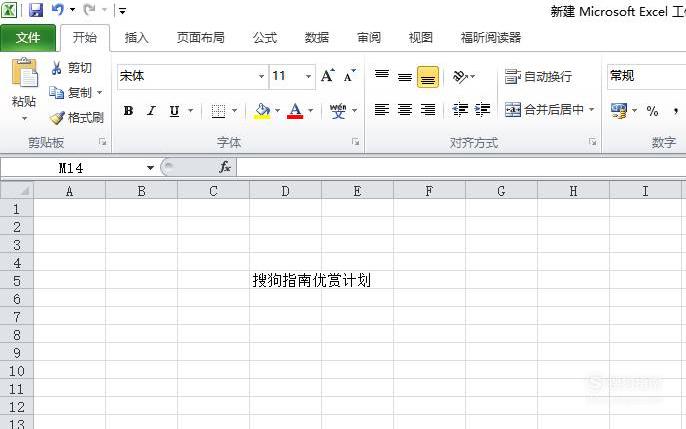Switch to the 开始 tab

pyautogui.click(x=84, y=38)
